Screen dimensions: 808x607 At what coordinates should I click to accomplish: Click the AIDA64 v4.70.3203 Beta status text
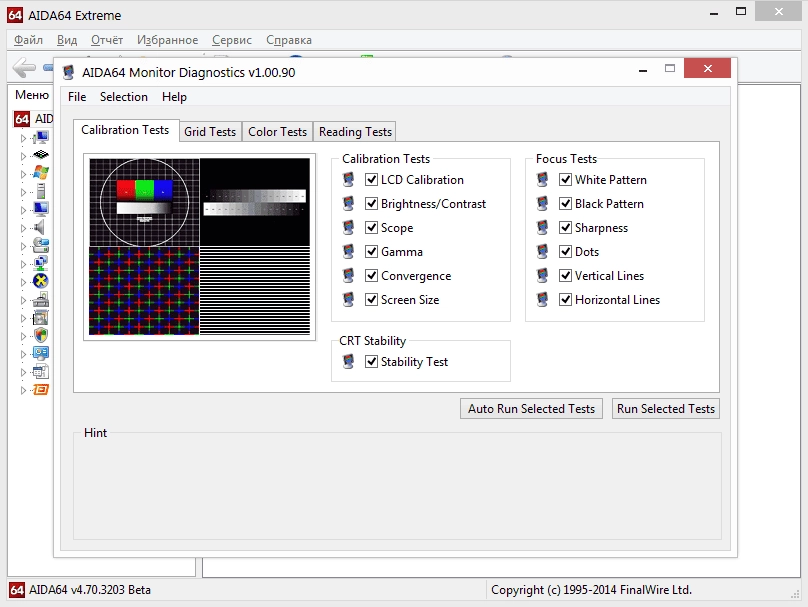click(90, 589)
